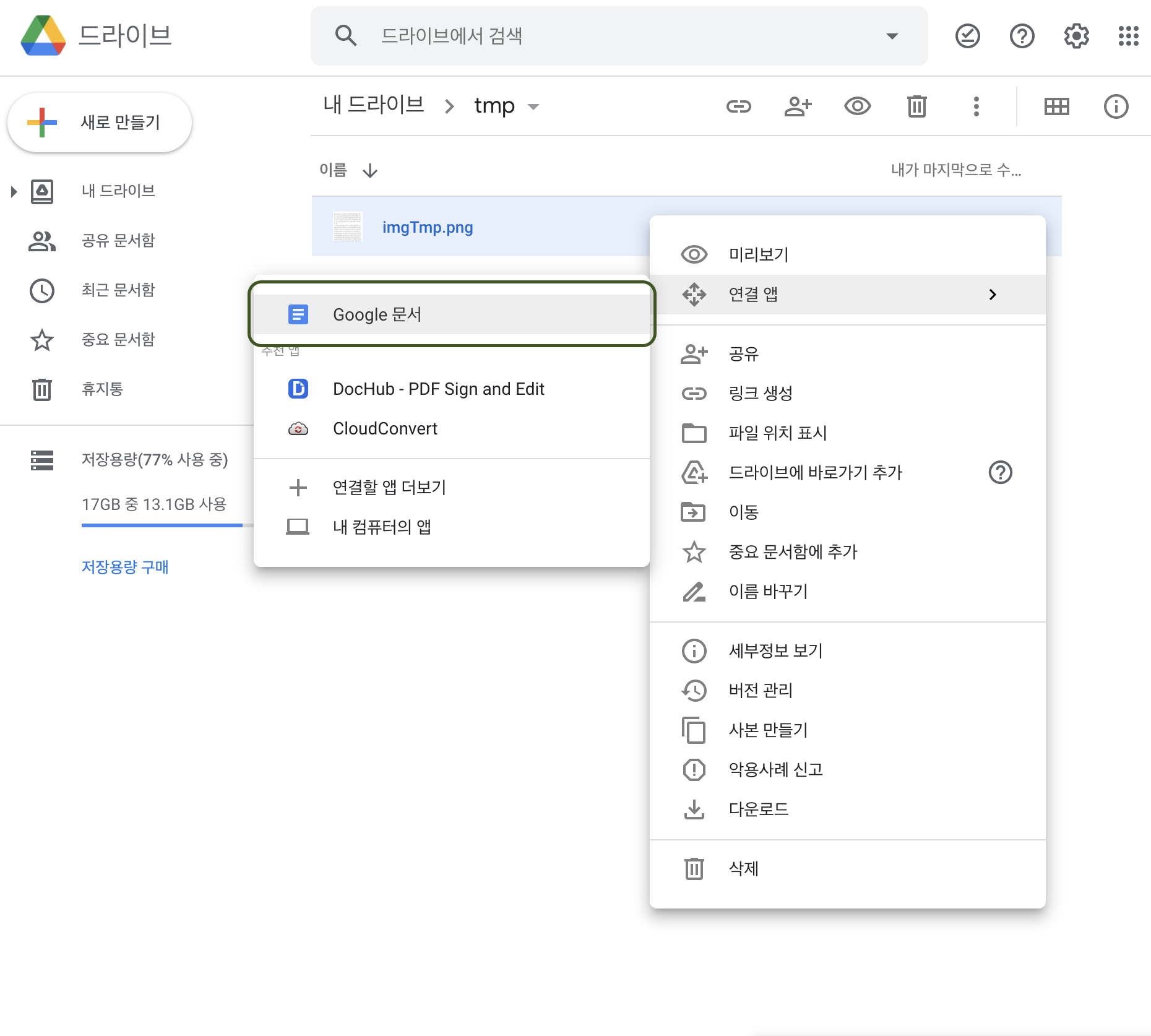Click the 저장용량 구매 link
1151x1036 pixels.
pos(125,567)
